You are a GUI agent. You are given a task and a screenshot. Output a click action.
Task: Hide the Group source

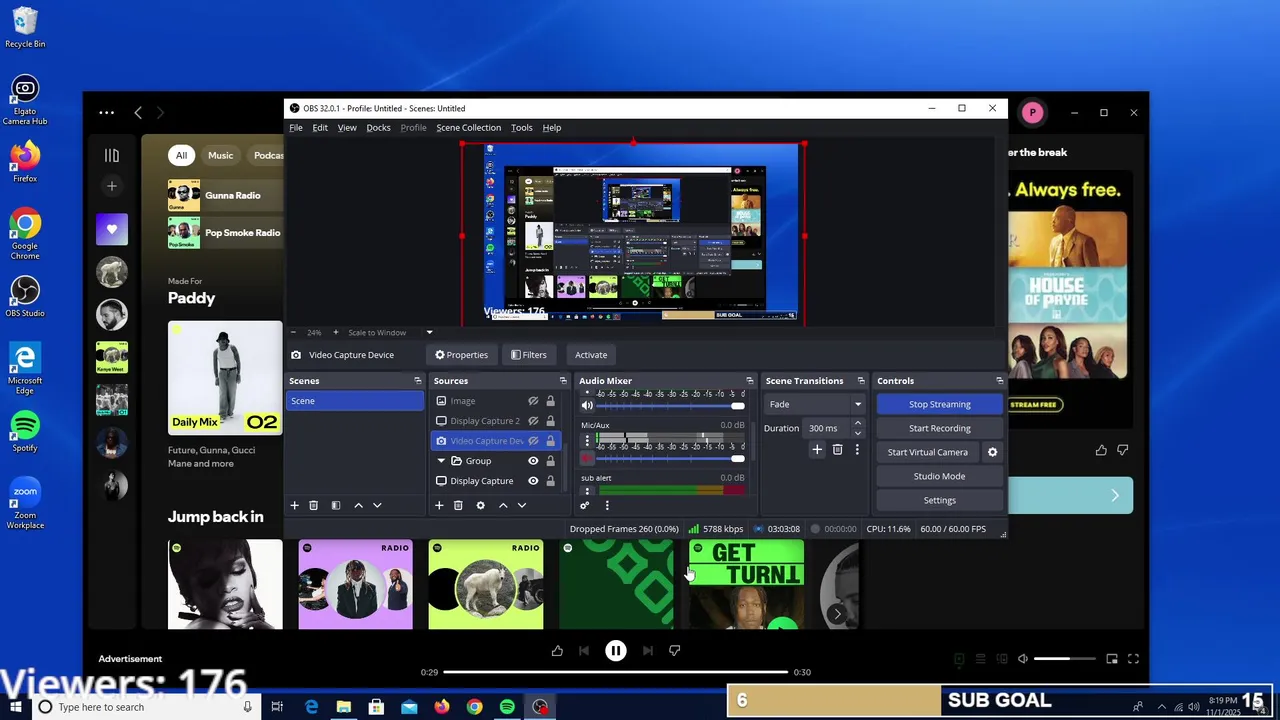pyautogui.click(x=533, y=461)
